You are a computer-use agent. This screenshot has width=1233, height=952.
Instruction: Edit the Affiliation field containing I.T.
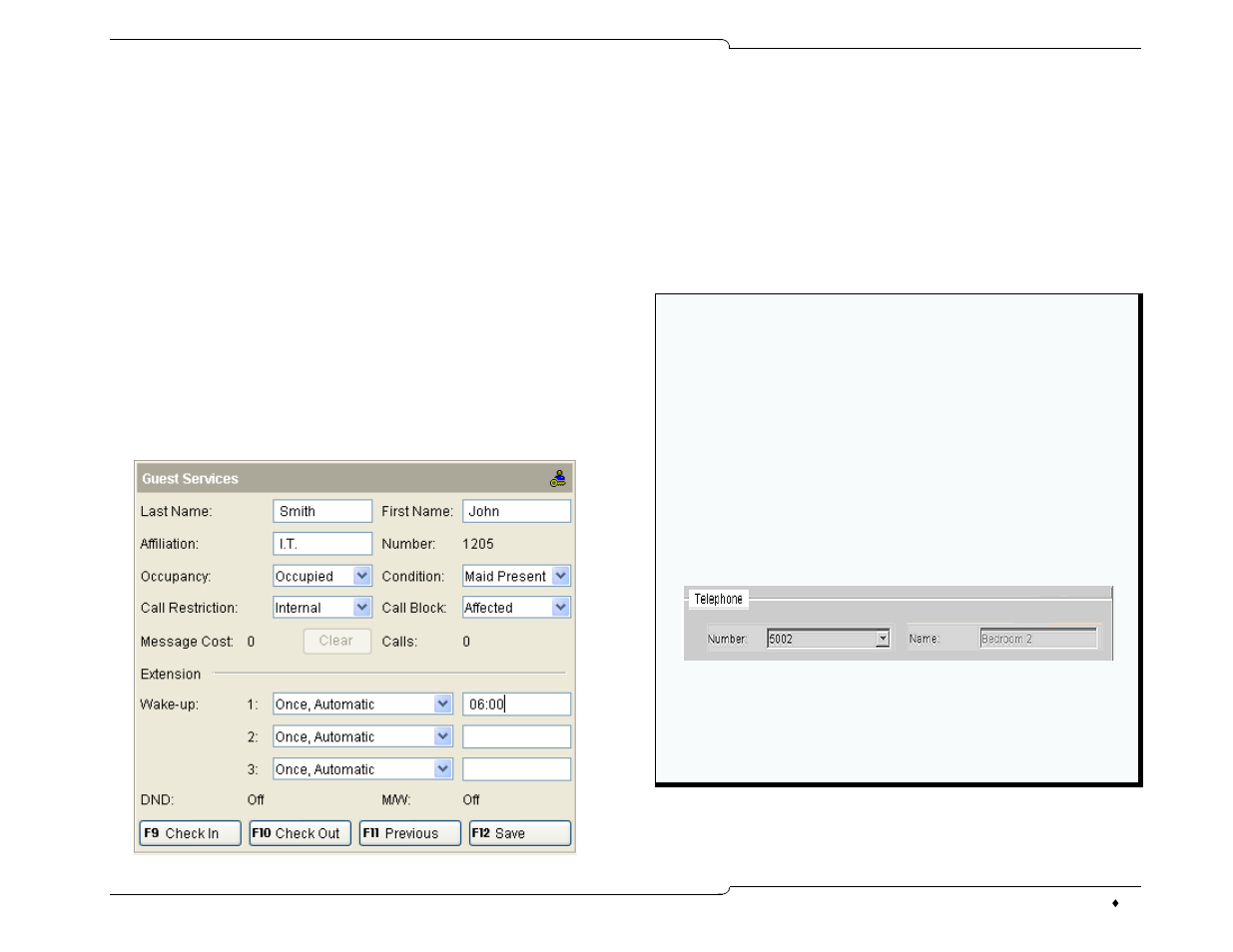[322, 544]
